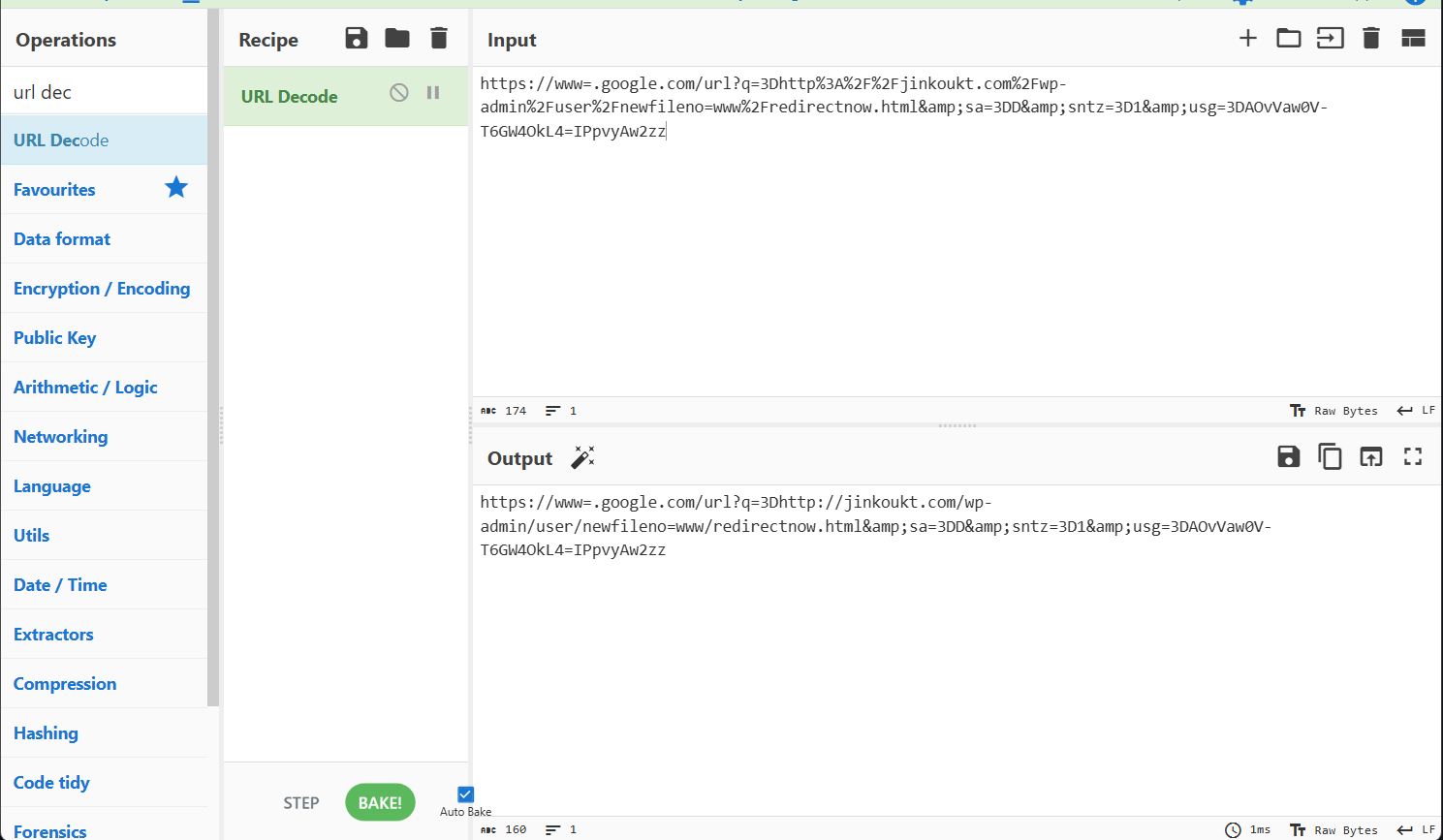Clear input and output trash icon
This screenshot has width=1443, height=840.
(x=1371, y=39)
